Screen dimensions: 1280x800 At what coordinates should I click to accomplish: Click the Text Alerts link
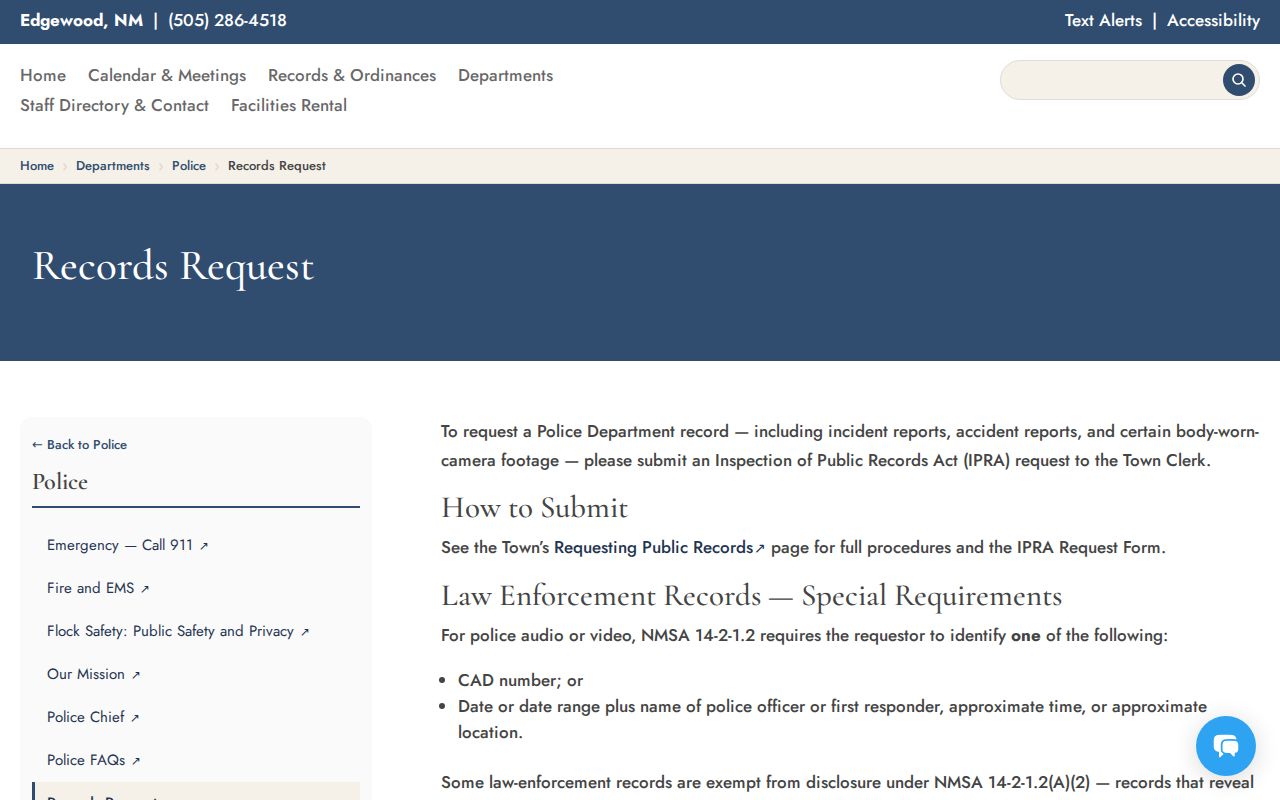[1103, 20]
